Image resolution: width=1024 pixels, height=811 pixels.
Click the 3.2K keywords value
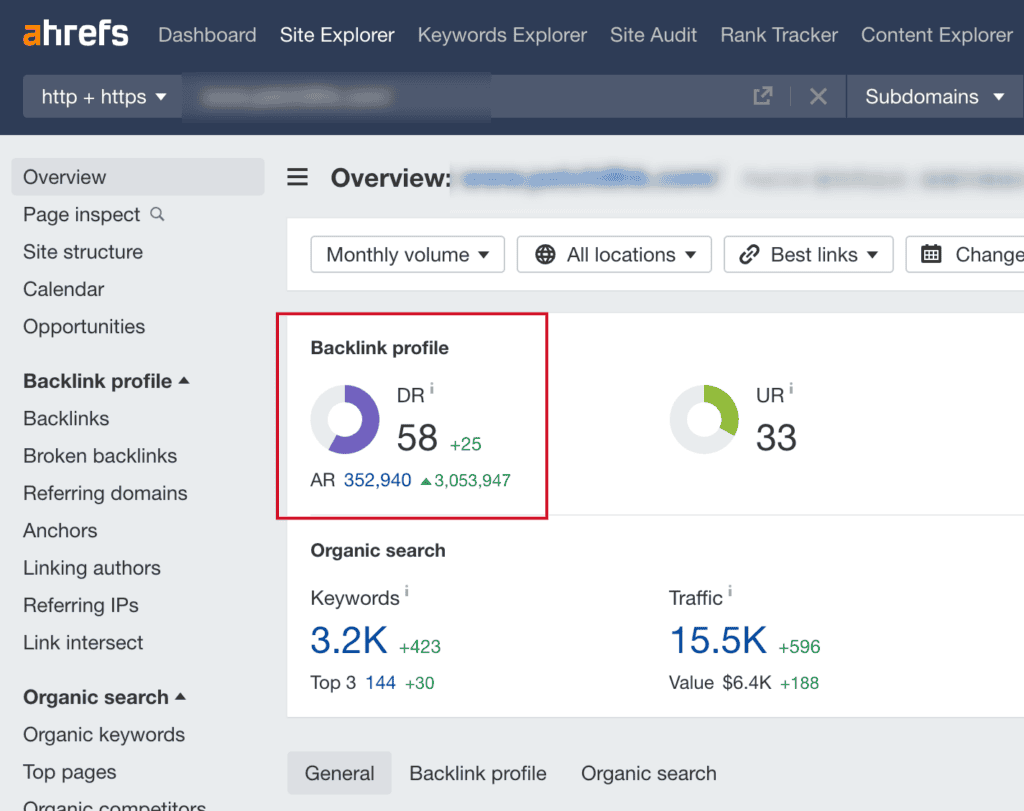tap(349, 640)
